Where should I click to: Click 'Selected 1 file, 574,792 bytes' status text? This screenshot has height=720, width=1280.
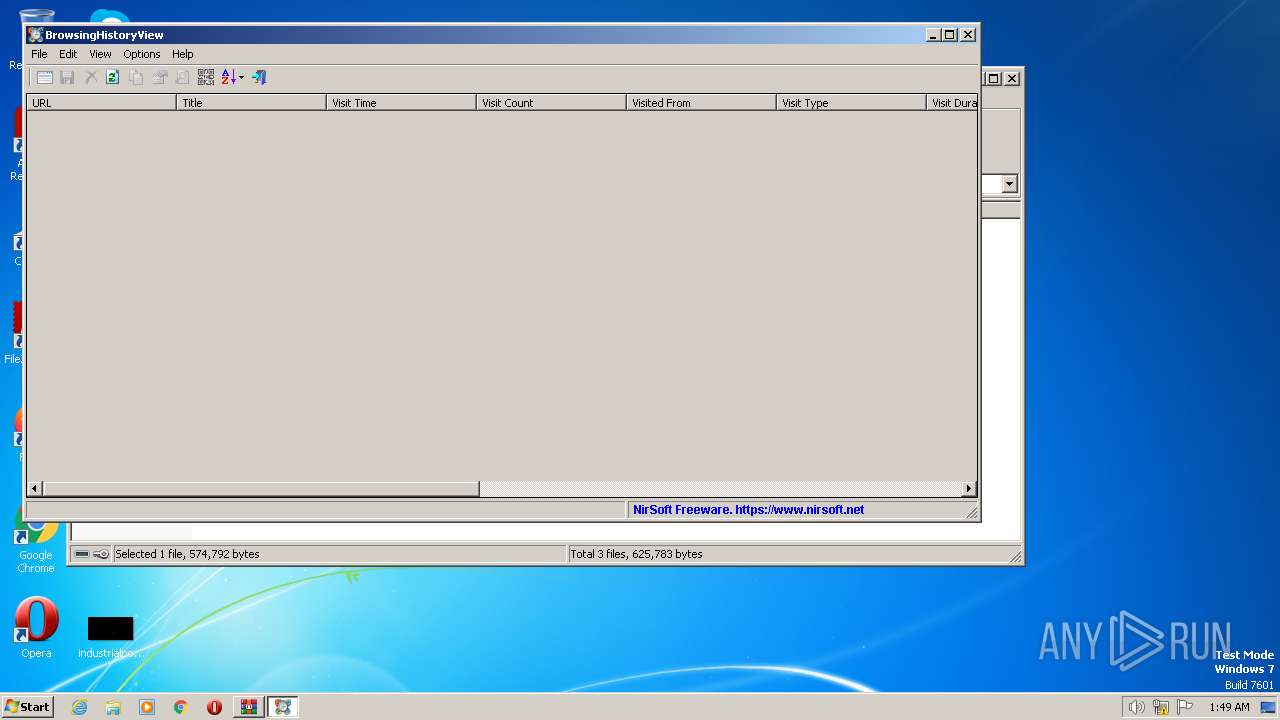(x=187, y=553)
